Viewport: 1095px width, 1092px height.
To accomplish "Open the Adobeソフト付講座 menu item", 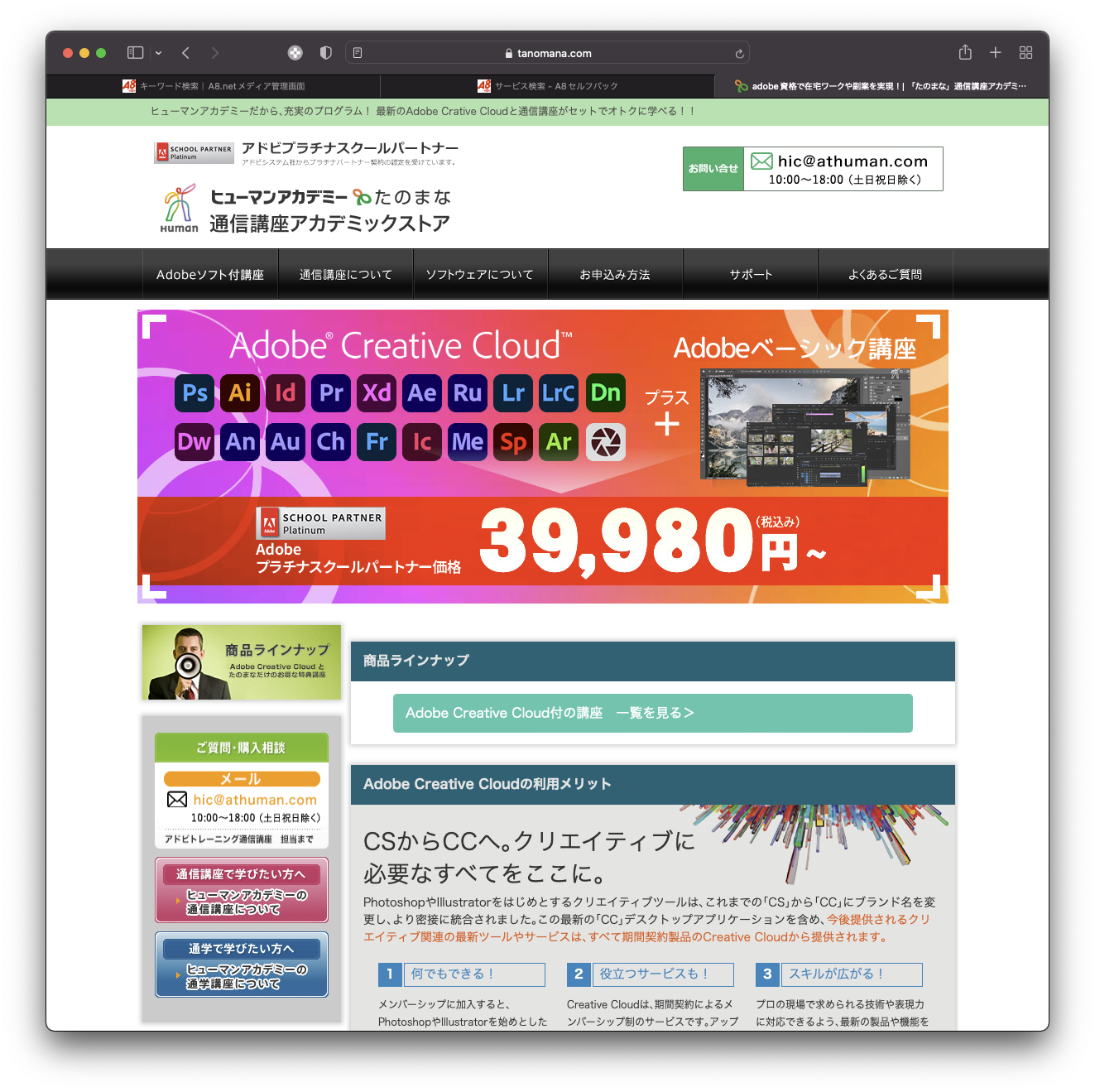I will click(210, 275).
